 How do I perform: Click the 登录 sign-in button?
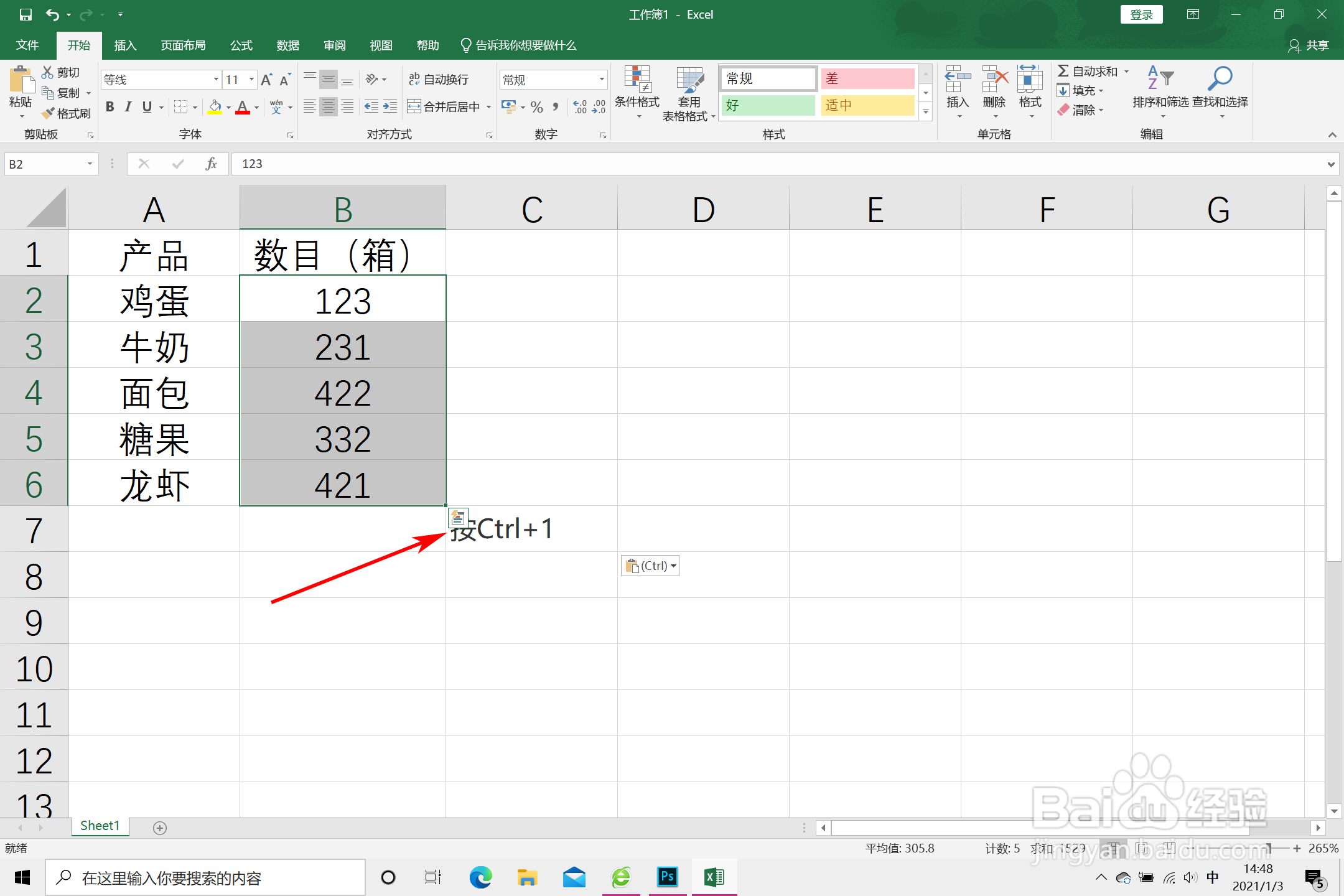click(1141, 14)
